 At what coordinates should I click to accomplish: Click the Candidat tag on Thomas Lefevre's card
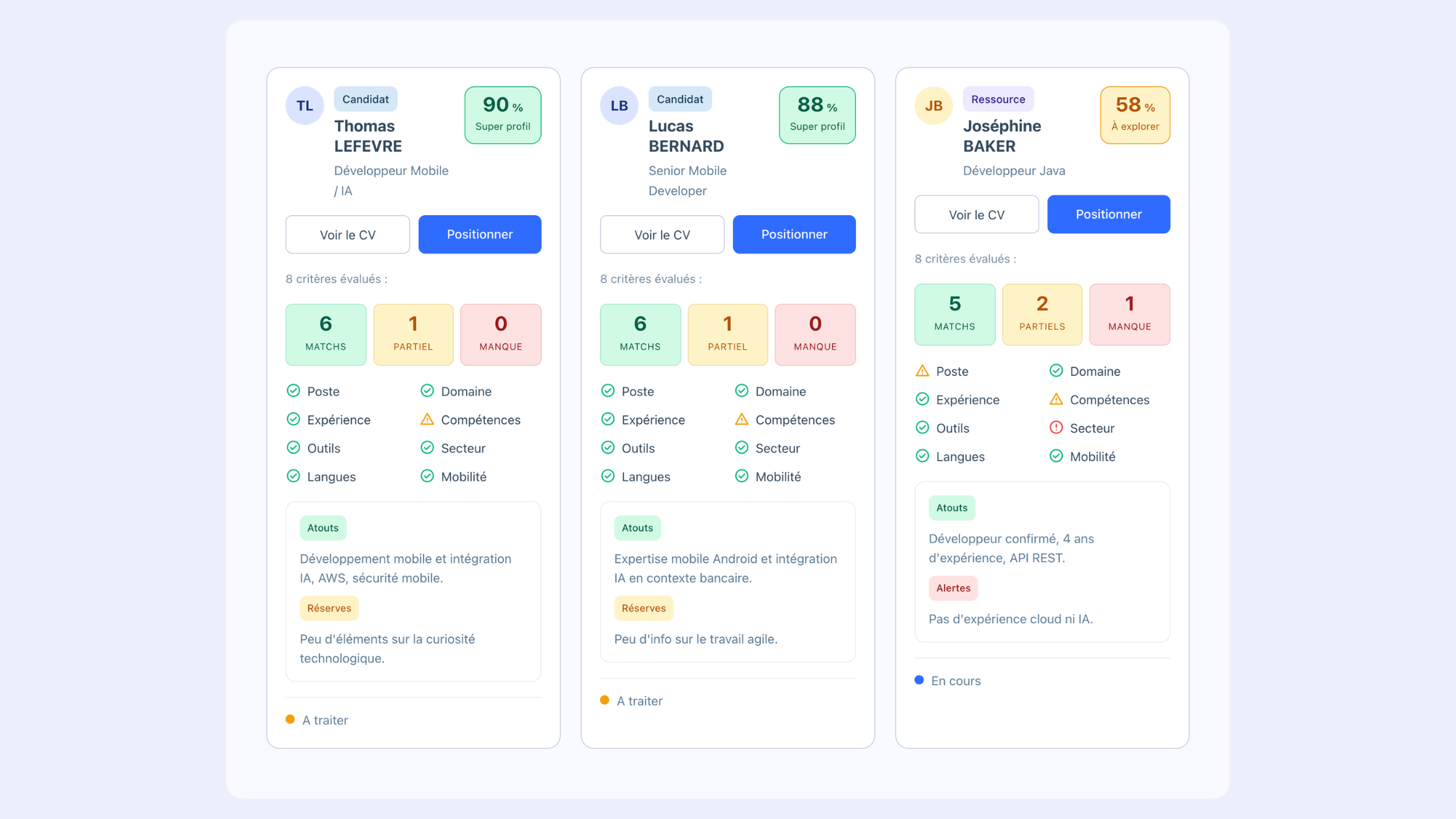[366, 99]
